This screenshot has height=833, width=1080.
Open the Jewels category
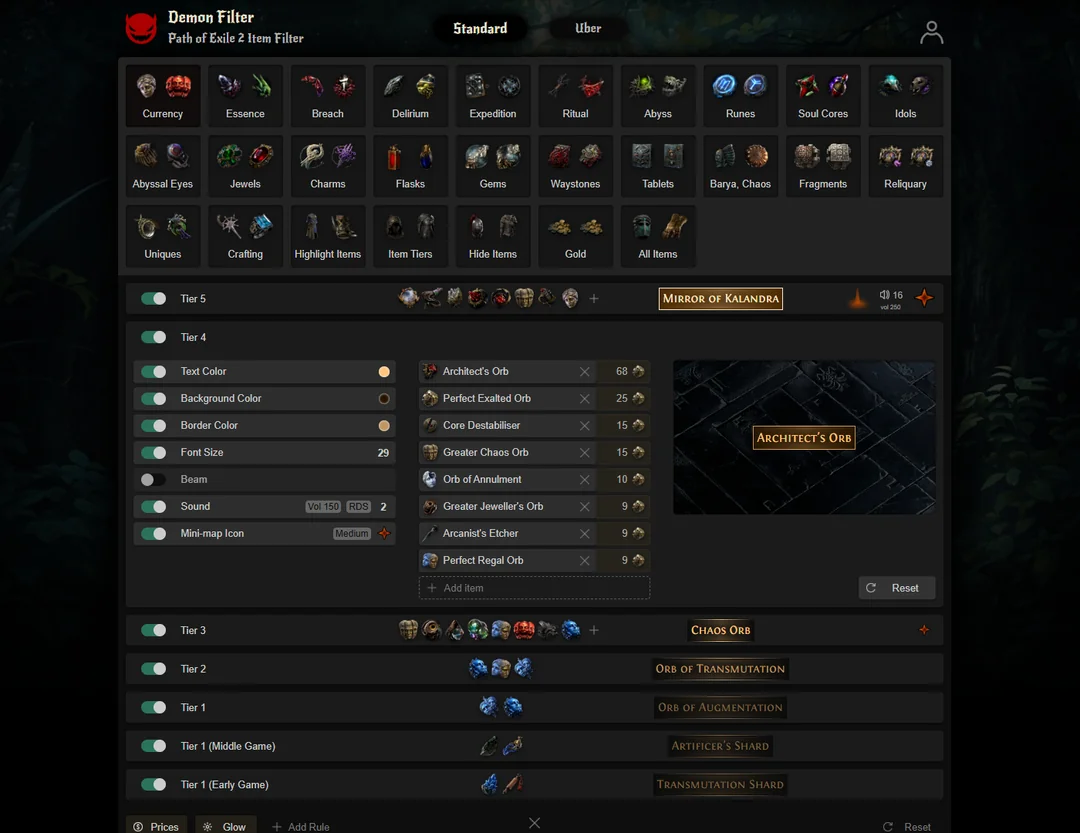(245, 166)
